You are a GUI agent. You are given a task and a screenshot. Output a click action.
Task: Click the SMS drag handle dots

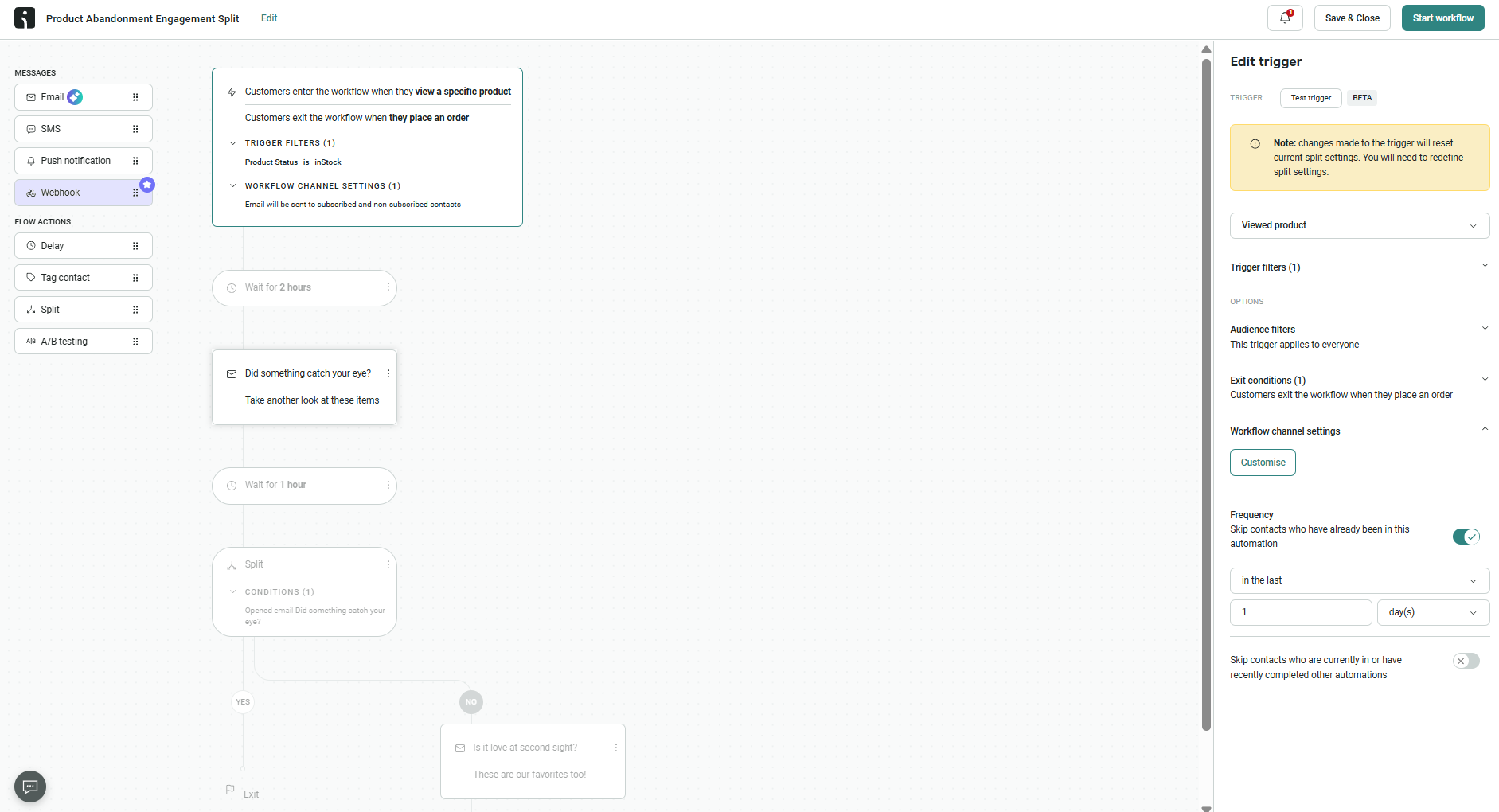click(135, 129)
